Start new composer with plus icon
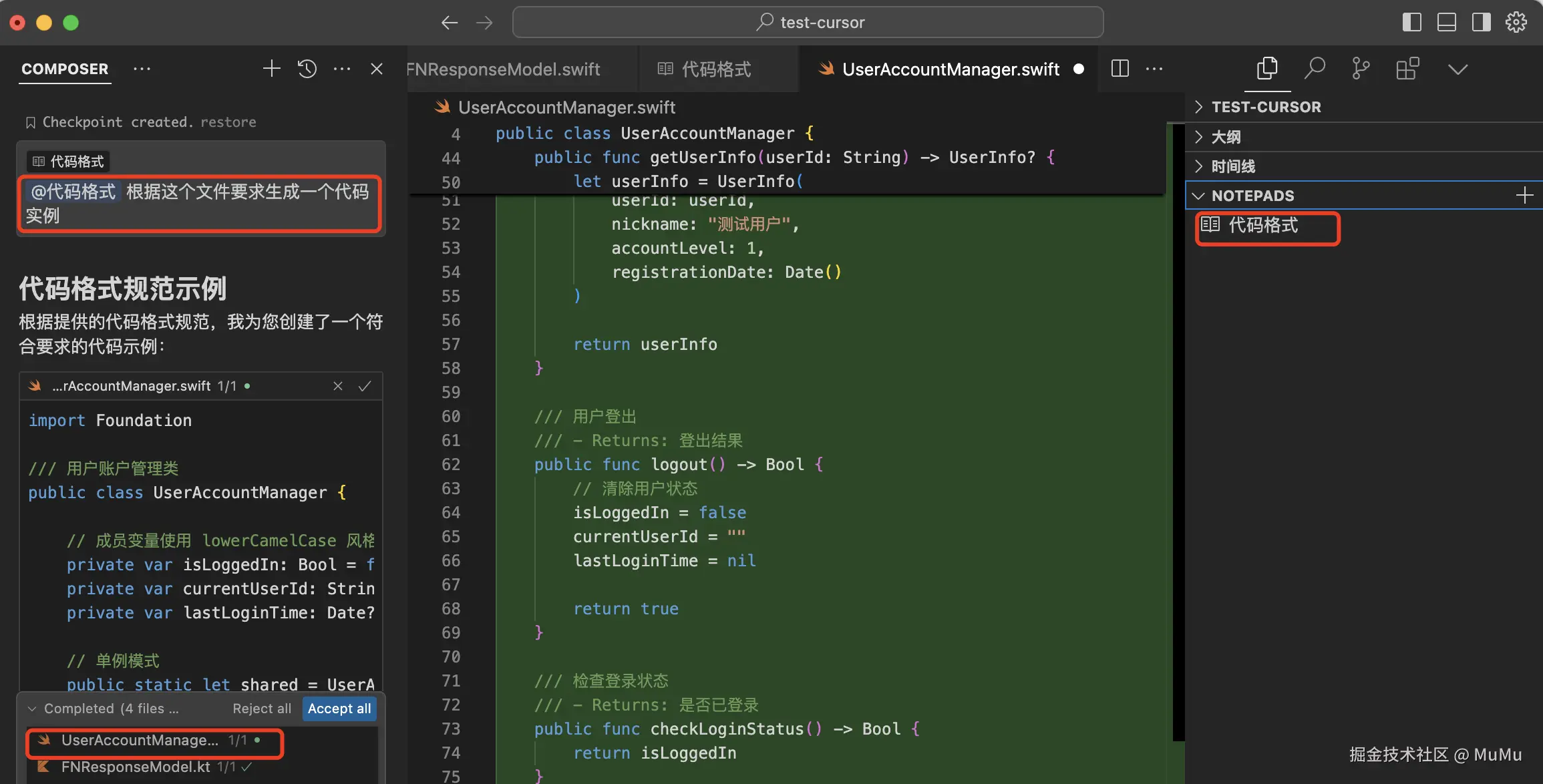Screen dimensions: 1543x784 (271, 69)
